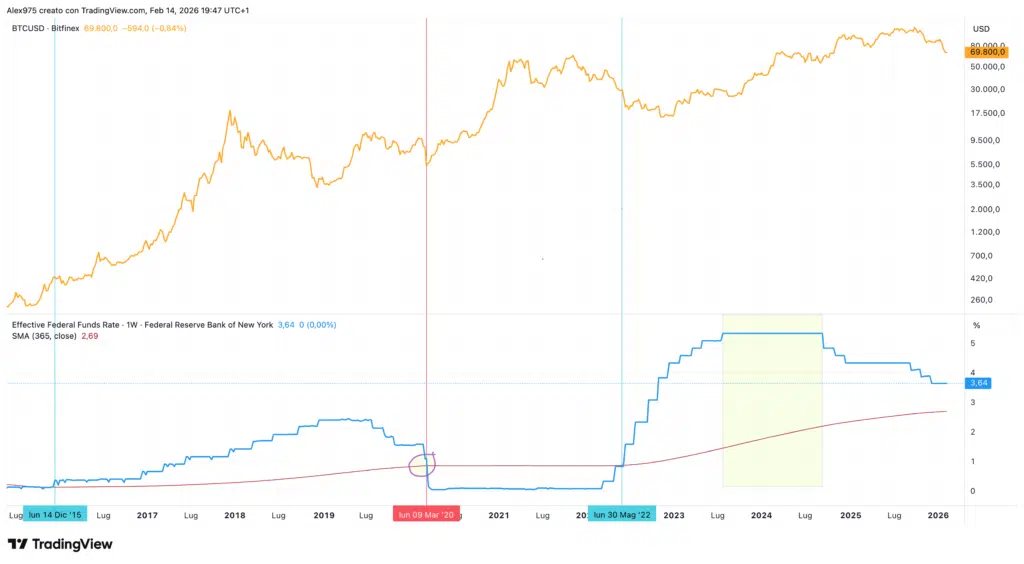This screenshot has width=1024, height=564.
Task: Click the red 'lun 09 Mar '20' date label
Action: 427,515
